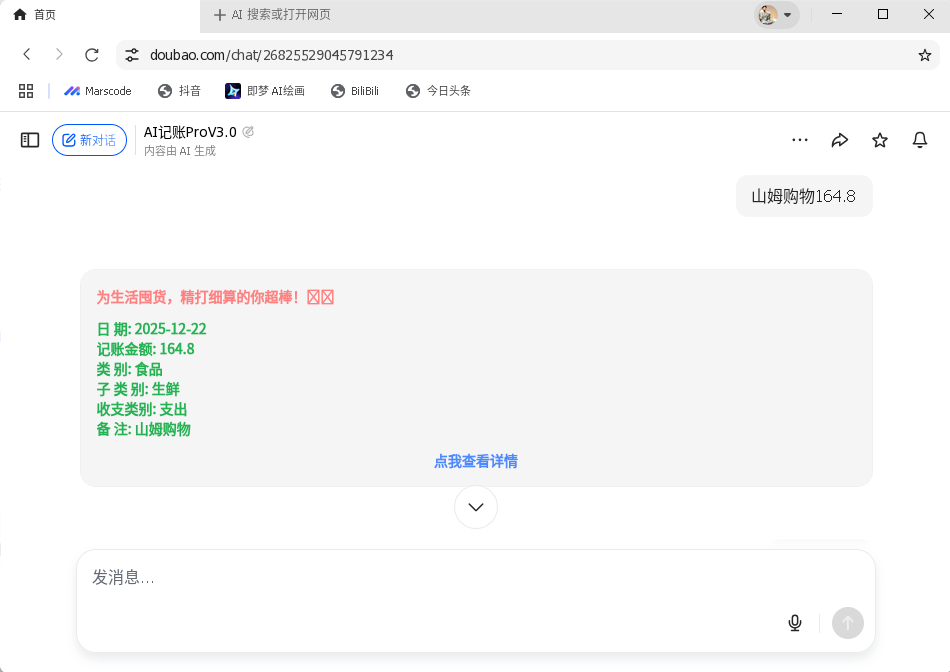Send the message with the arrow button
This screenshot has height=672, width=950.
(848, 623)
